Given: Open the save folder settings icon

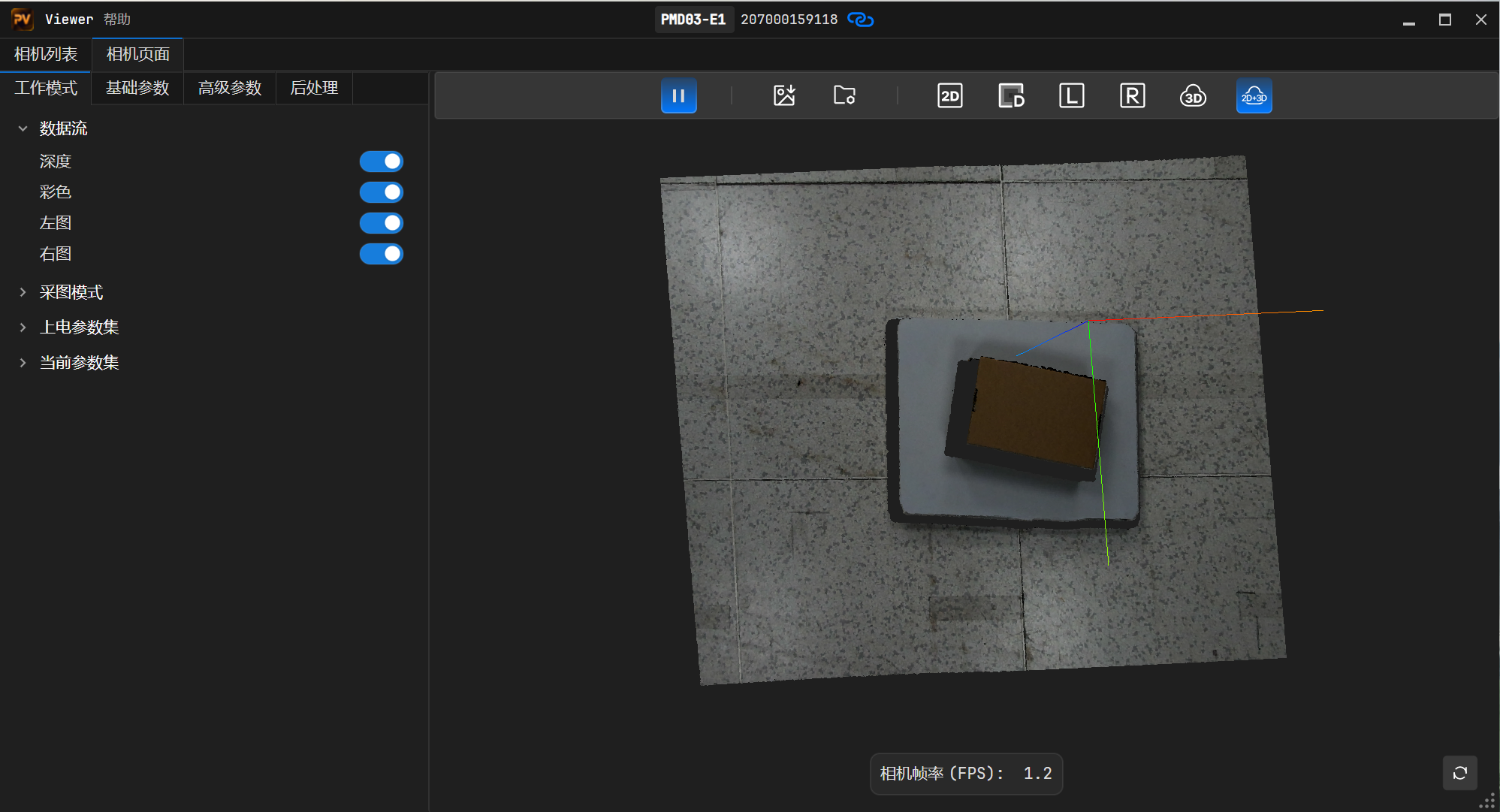Looking at the screenshot, I should (x=845, y=96).
